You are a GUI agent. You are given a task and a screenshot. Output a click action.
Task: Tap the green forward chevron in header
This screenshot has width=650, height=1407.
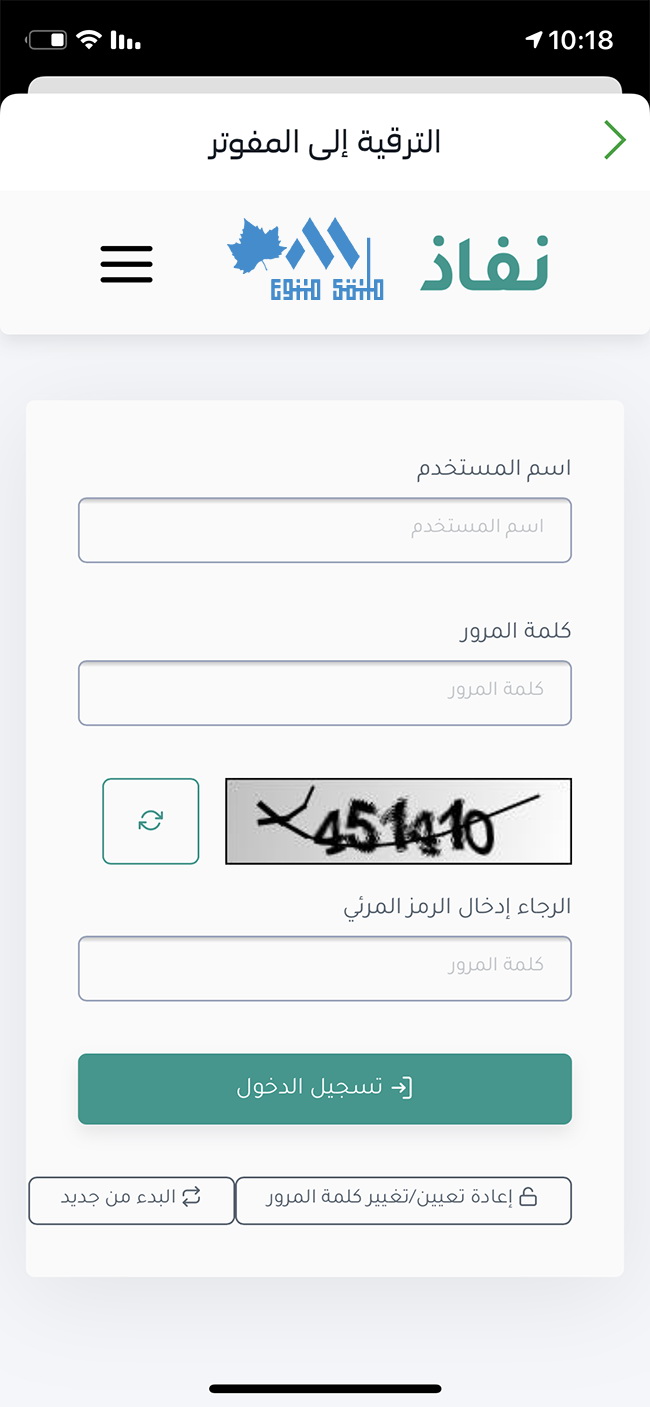point(615,141)
